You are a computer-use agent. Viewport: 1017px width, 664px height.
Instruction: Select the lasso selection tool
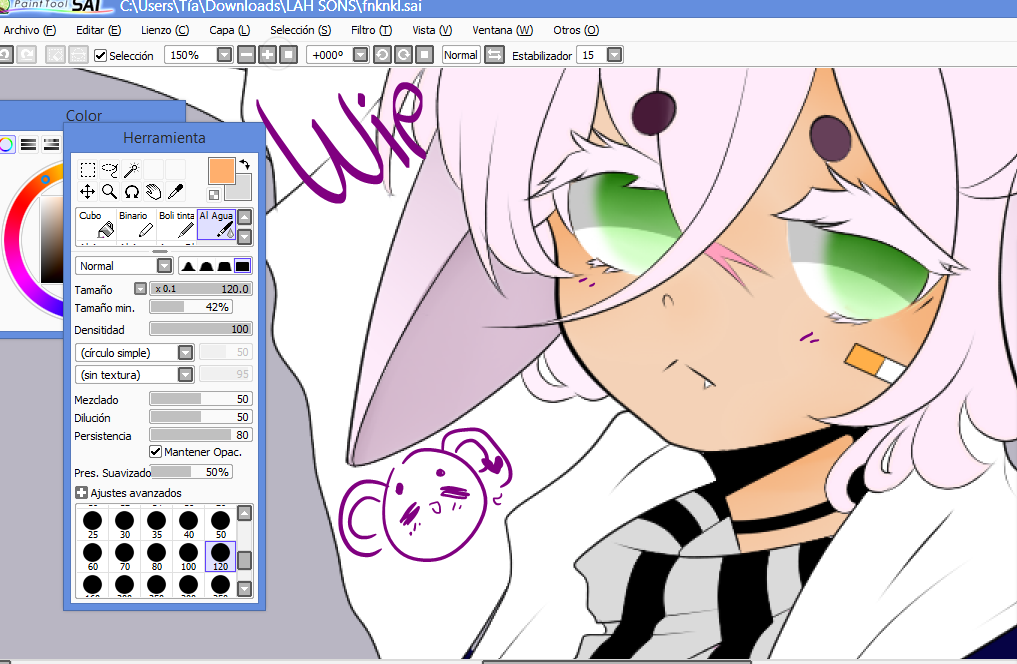coord(110,170)
